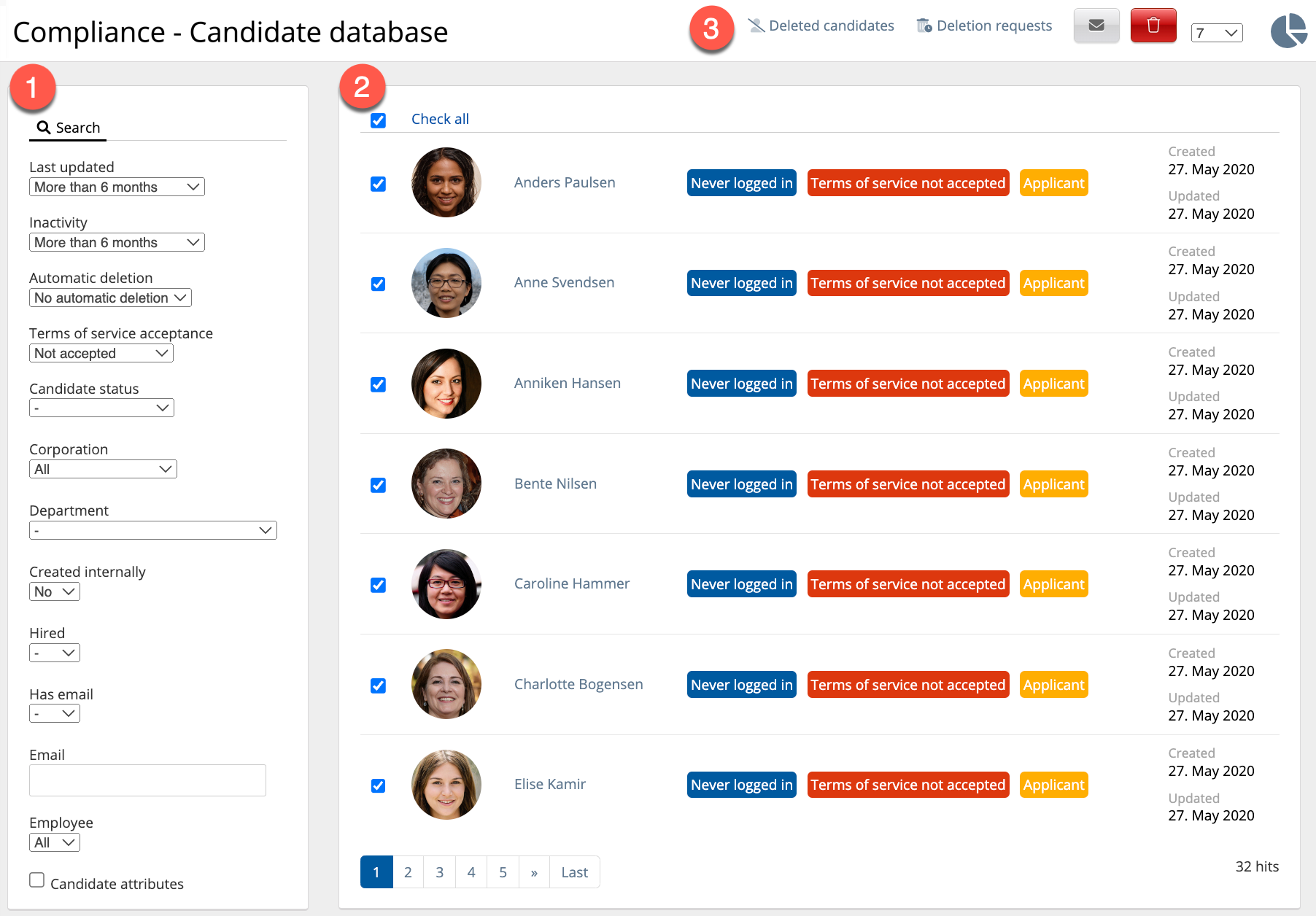This screenshot has height=916, width=1316.
Task: Click into the Email input field
Action: click(x=147, y=780)
